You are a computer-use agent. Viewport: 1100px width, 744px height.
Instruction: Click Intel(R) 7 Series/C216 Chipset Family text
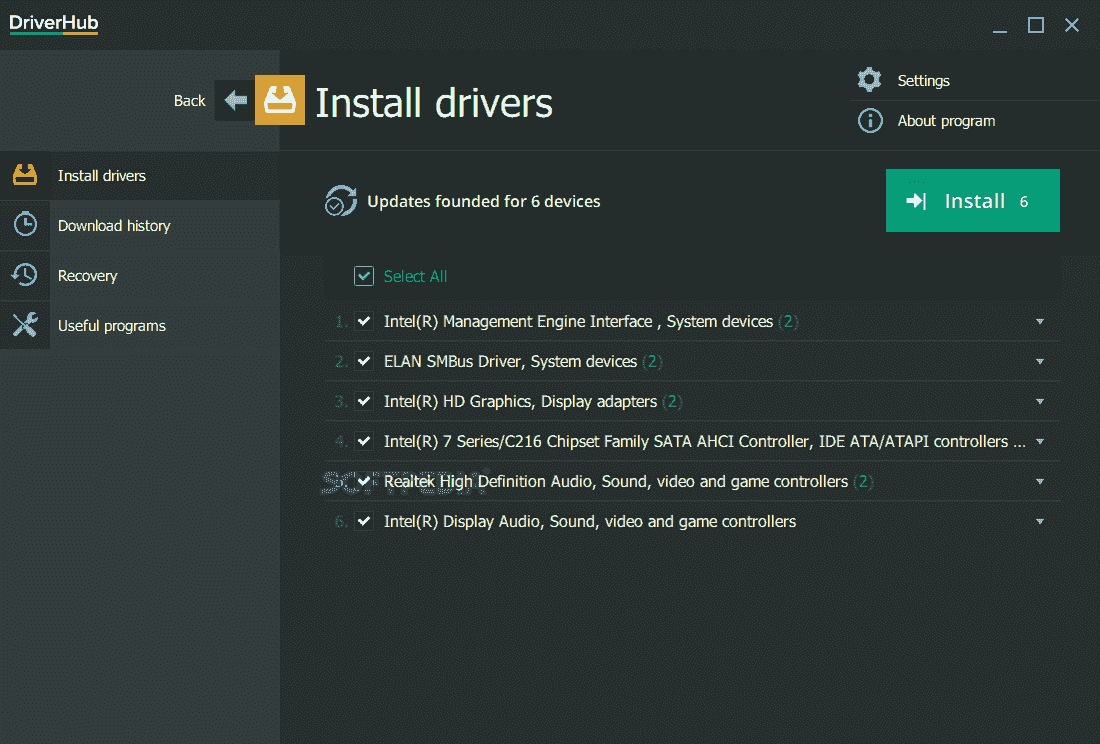tap(704, 441)
